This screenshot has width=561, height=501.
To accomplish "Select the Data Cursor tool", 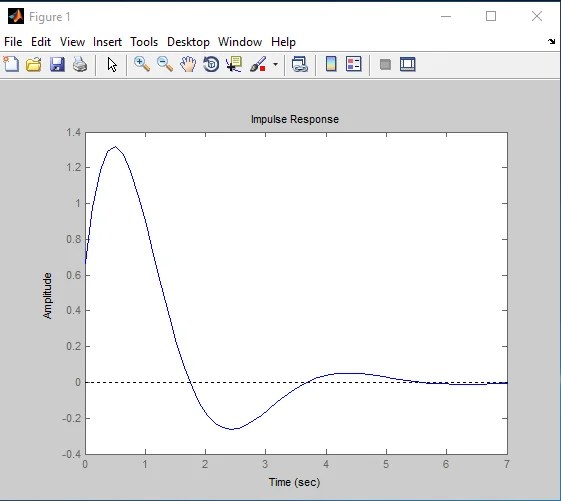I will (x=234, y=65).
